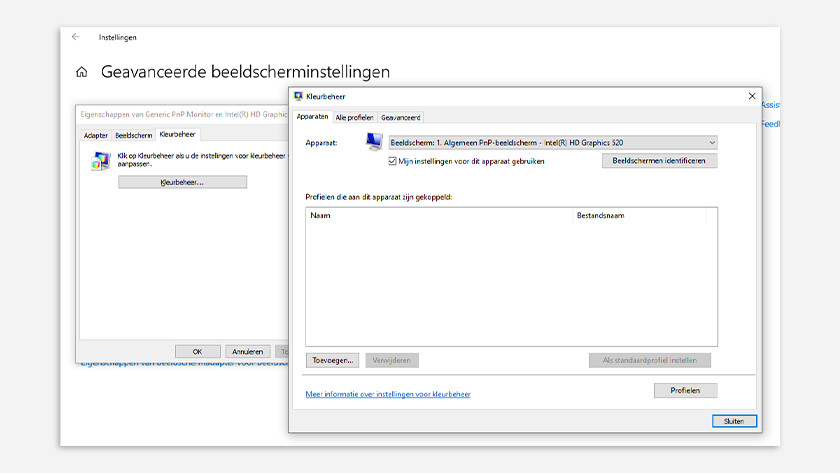Toggle 'Mijn instellingen voor dit apparaat gebruiken'
The height and width of the screenshot is (473, 840).
[x=393, y=160]
